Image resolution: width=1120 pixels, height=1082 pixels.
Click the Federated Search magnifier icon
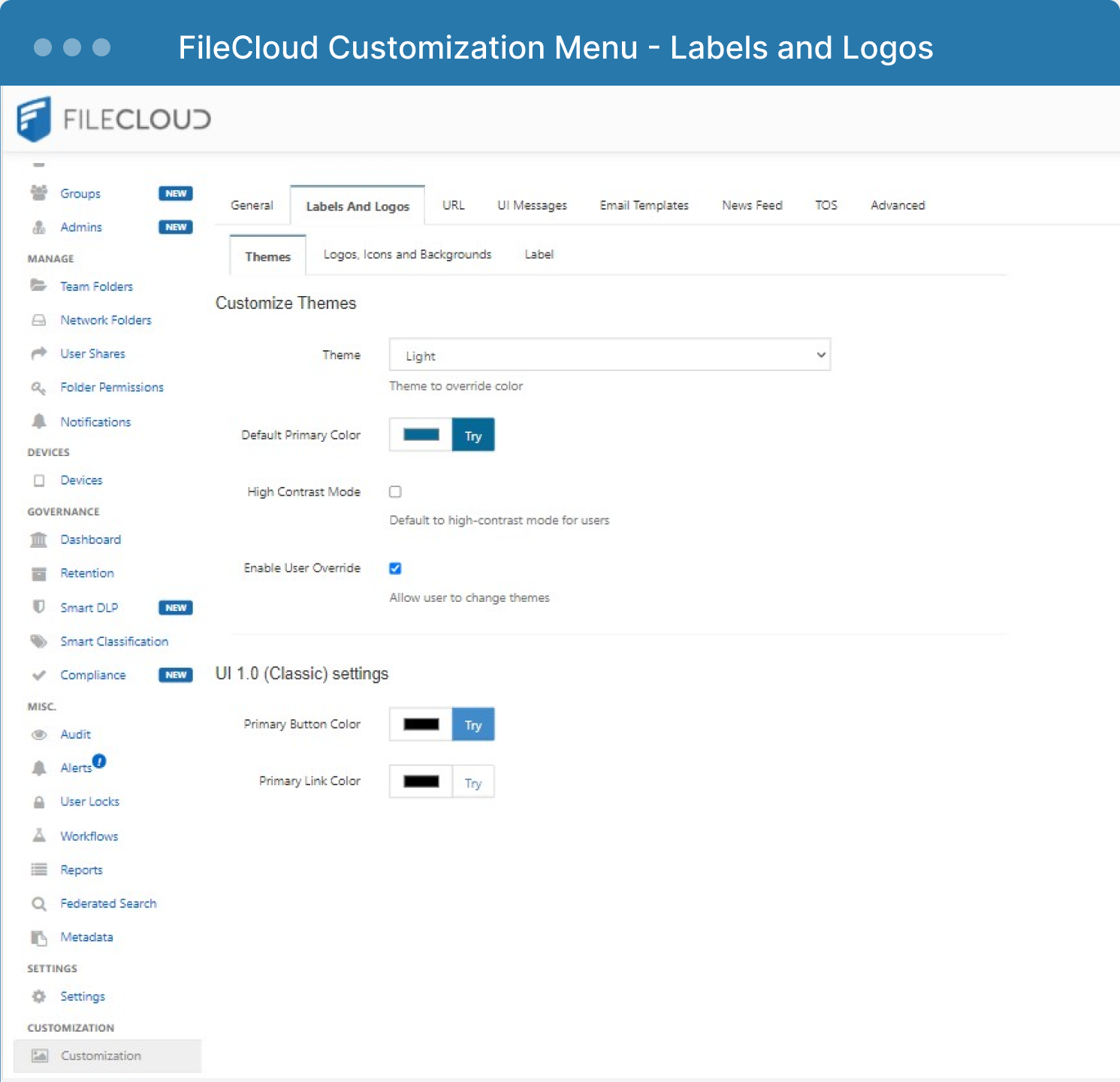(39, 904)
